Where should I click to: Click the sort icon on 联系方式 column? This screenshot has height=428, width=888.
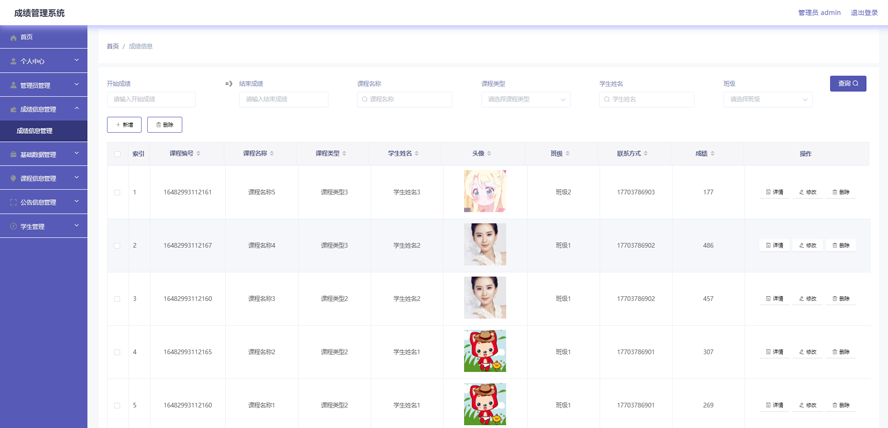648,154
